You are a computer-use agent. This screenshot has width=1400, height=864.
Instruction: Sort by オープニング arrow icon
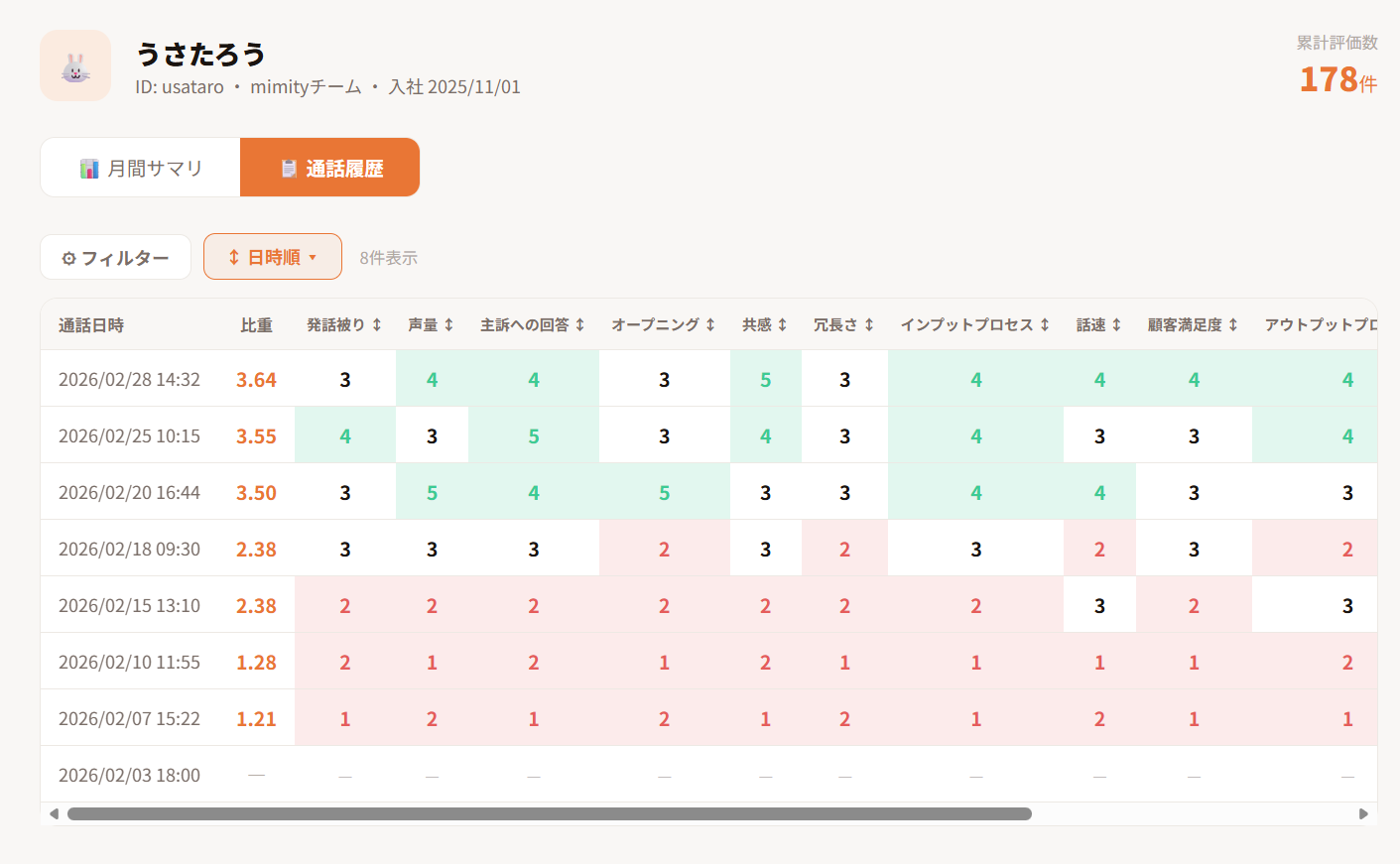710,325
